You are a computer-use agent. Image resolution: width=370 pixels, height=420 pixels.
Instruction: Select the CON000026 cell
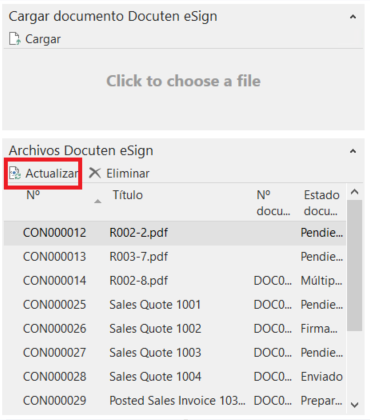(54, 329)
